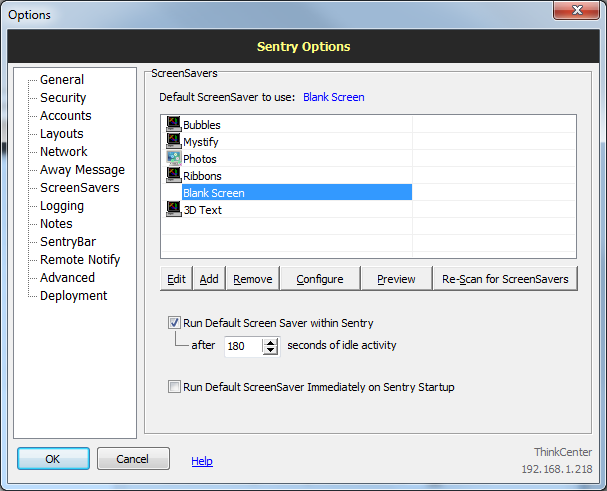Open the Notes options page

point(56,224)
